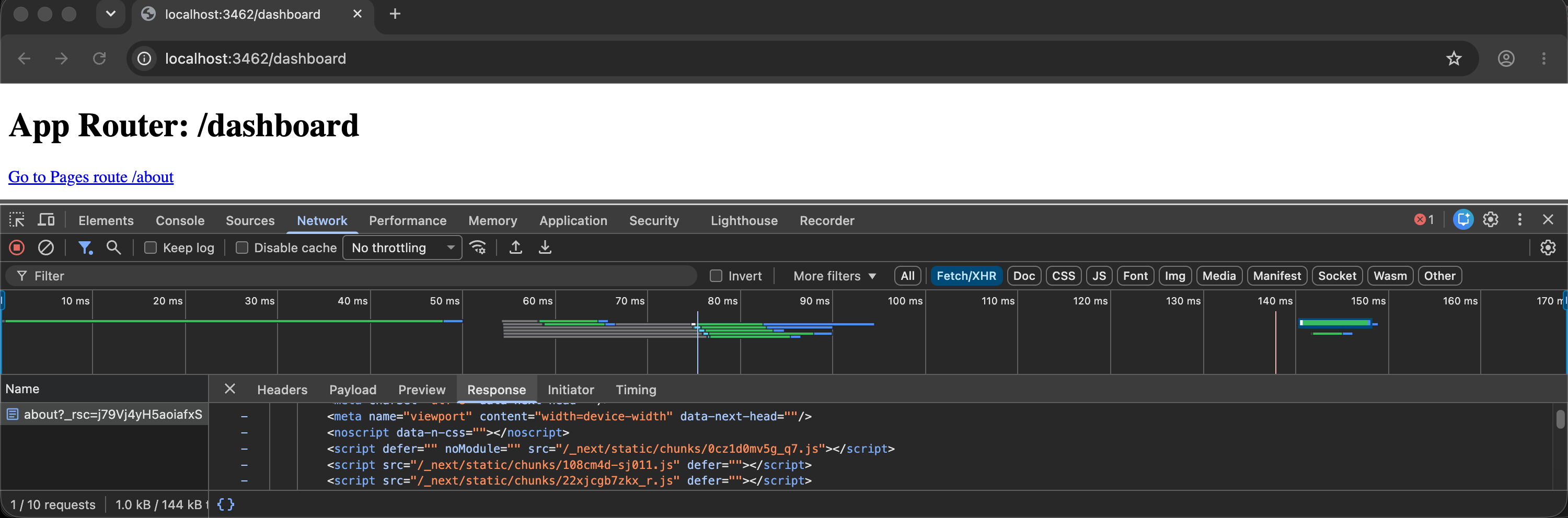The width and height of the screenshot is (1568, 518).
Task: Clear the network log
Action: click(x=47, y=248)
